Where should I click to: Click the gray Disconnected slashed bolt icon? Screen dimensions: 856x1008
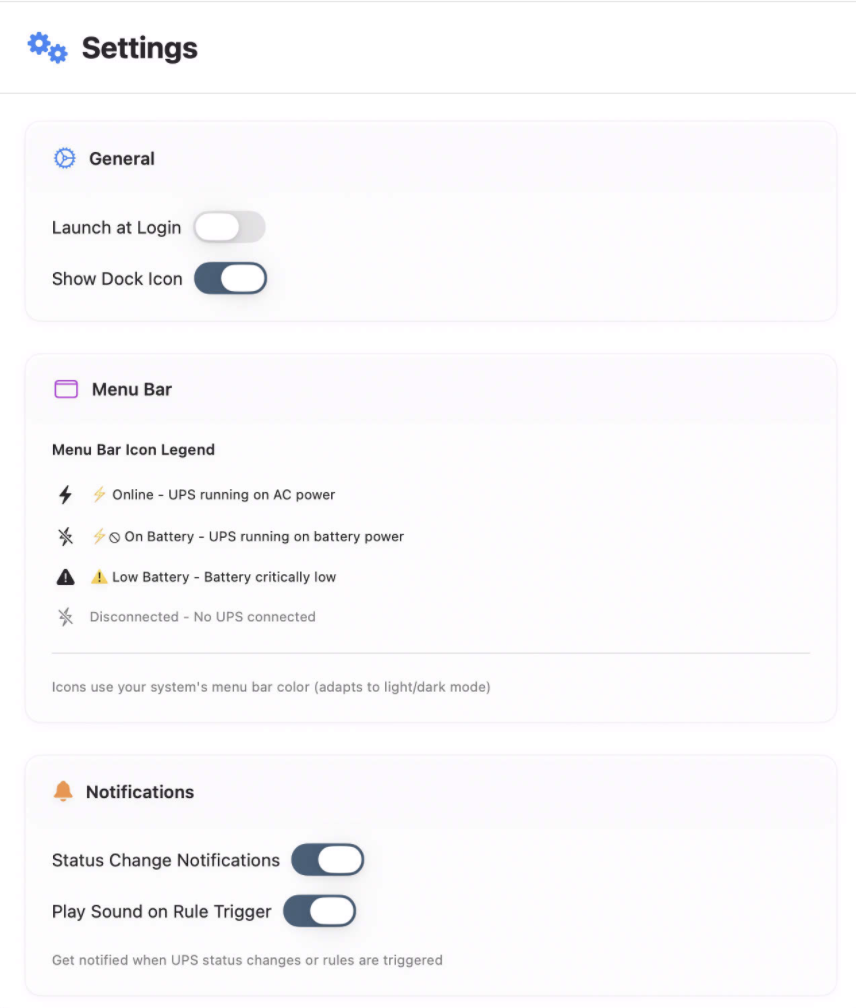(66, 617)
